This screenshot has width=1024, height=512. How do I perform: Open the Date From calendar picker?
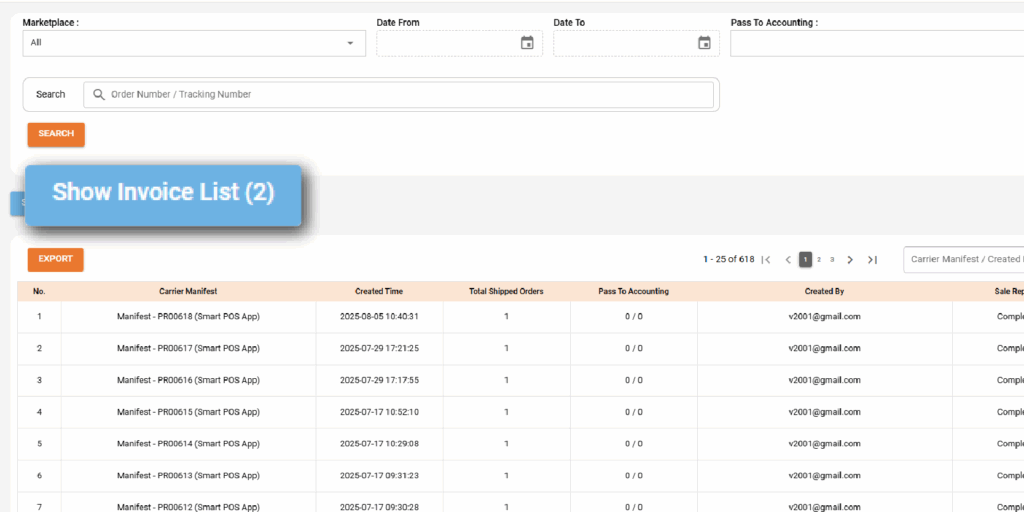pyautogui.click(x=527, y=43)
